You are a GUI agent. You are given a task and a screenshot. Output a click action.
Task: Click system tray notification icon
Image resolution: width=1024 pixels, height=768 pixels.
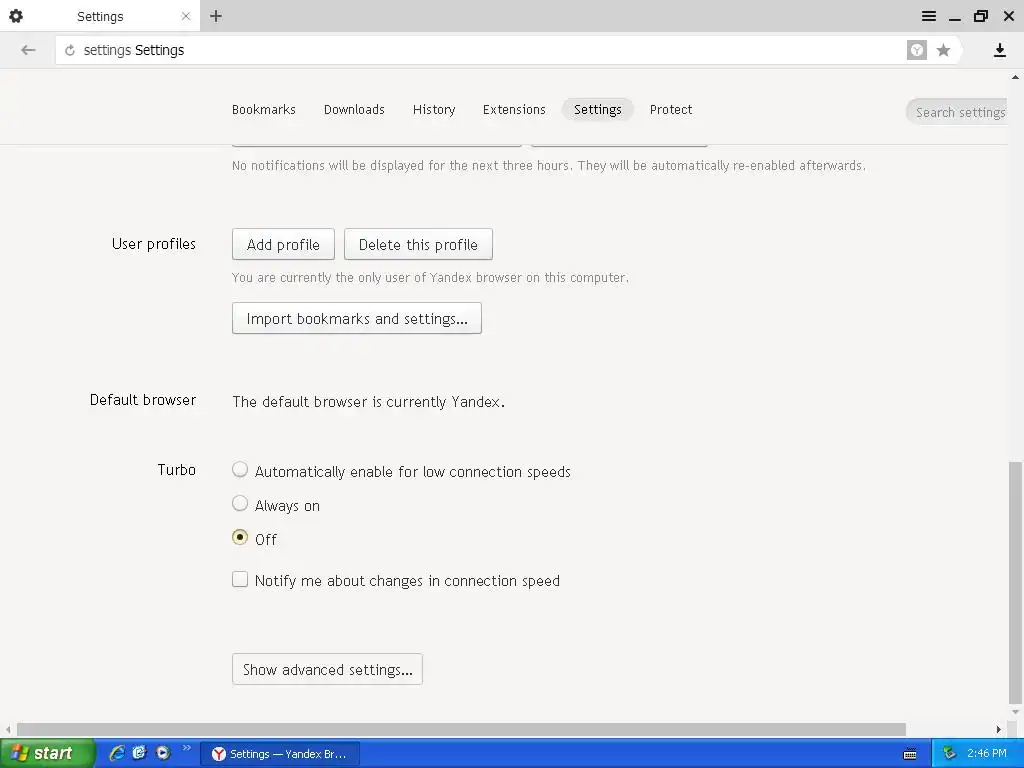coord(949,754)
